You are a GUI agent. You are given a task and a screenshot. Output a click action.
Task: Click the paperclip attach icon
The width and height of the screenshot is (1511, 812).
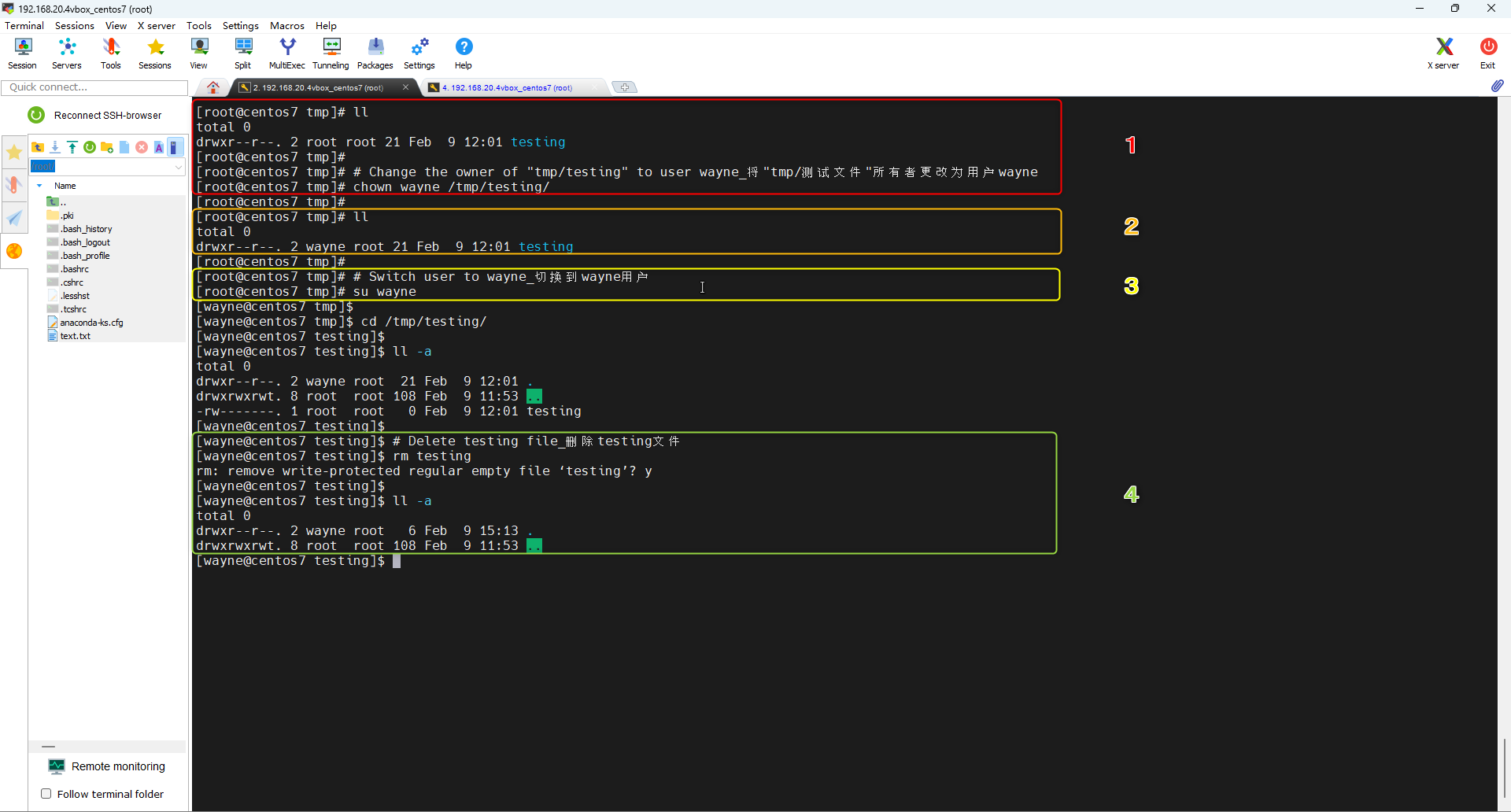(x=1497, y=86)
